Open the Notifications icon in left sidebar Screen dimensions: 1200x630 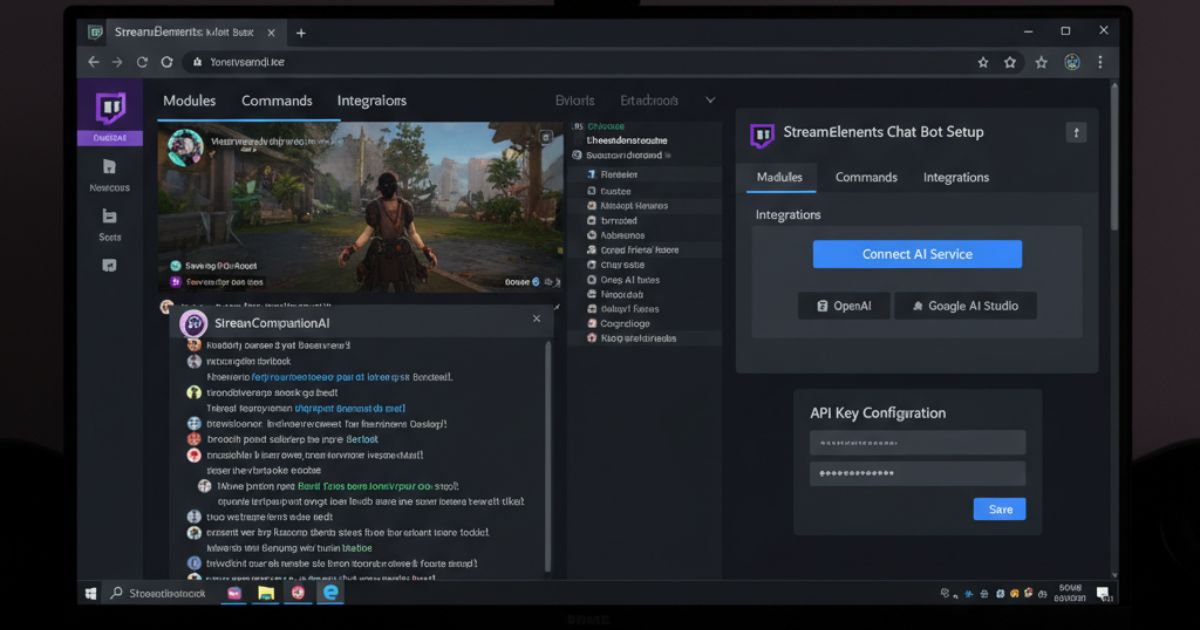[109, 166]
